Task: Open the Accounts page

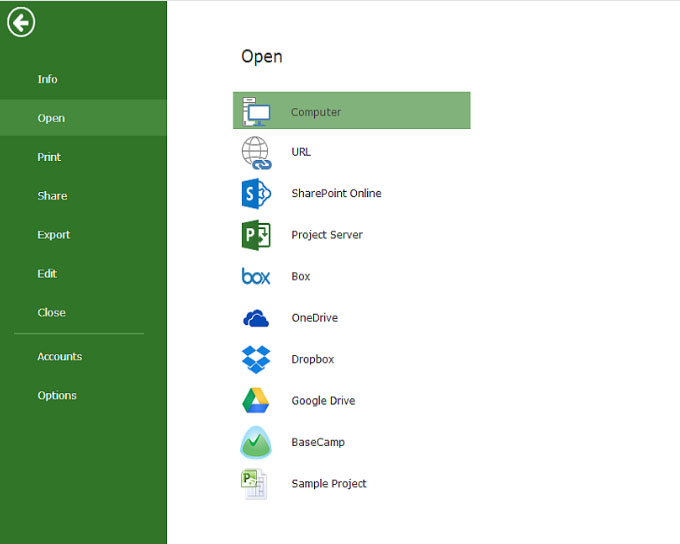Action: 83,357
